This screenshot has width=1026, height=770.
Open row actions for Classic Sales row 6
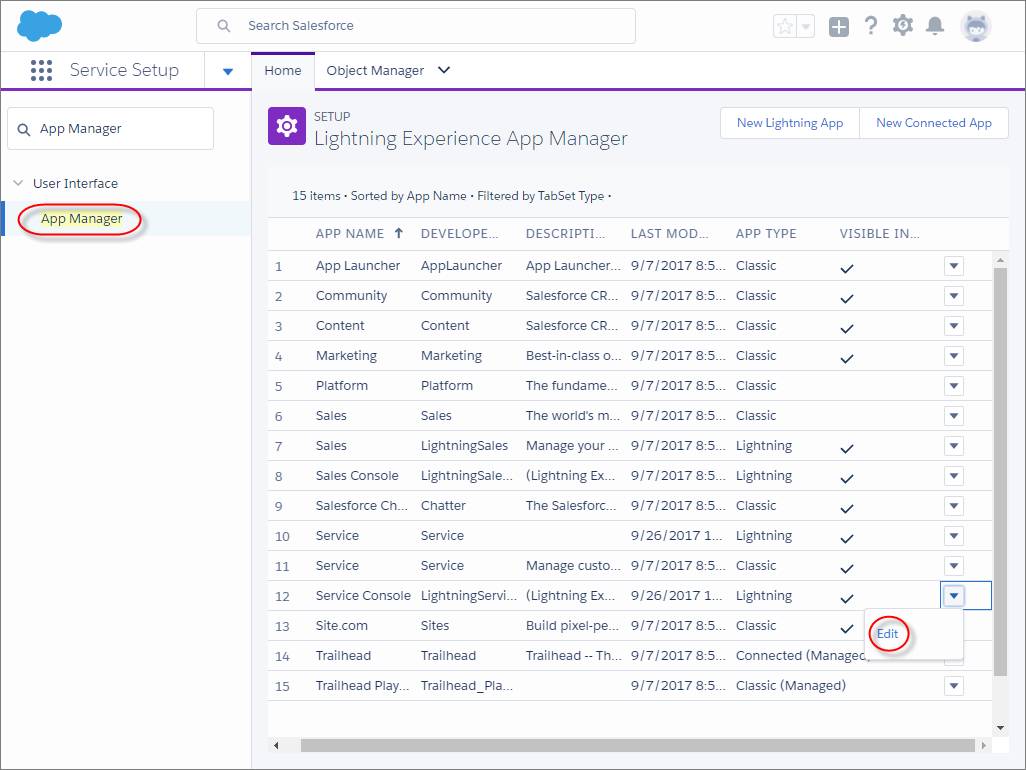point(953,416)
